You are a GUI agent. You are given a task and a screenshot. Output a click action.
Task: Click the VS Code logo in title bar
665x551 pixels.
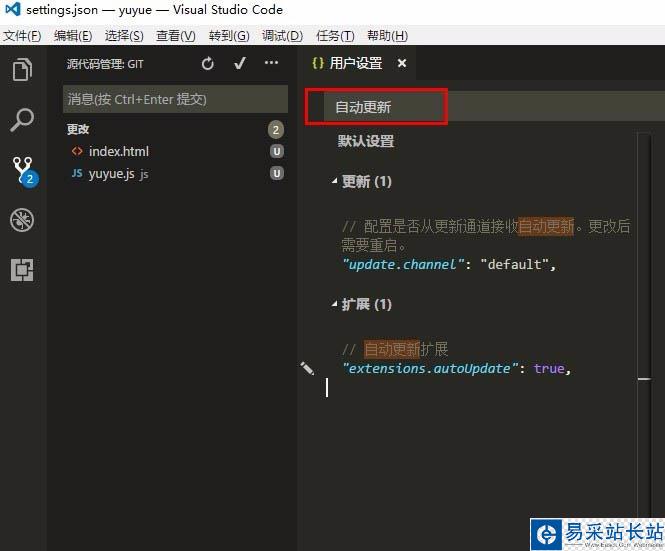[13, 9]
